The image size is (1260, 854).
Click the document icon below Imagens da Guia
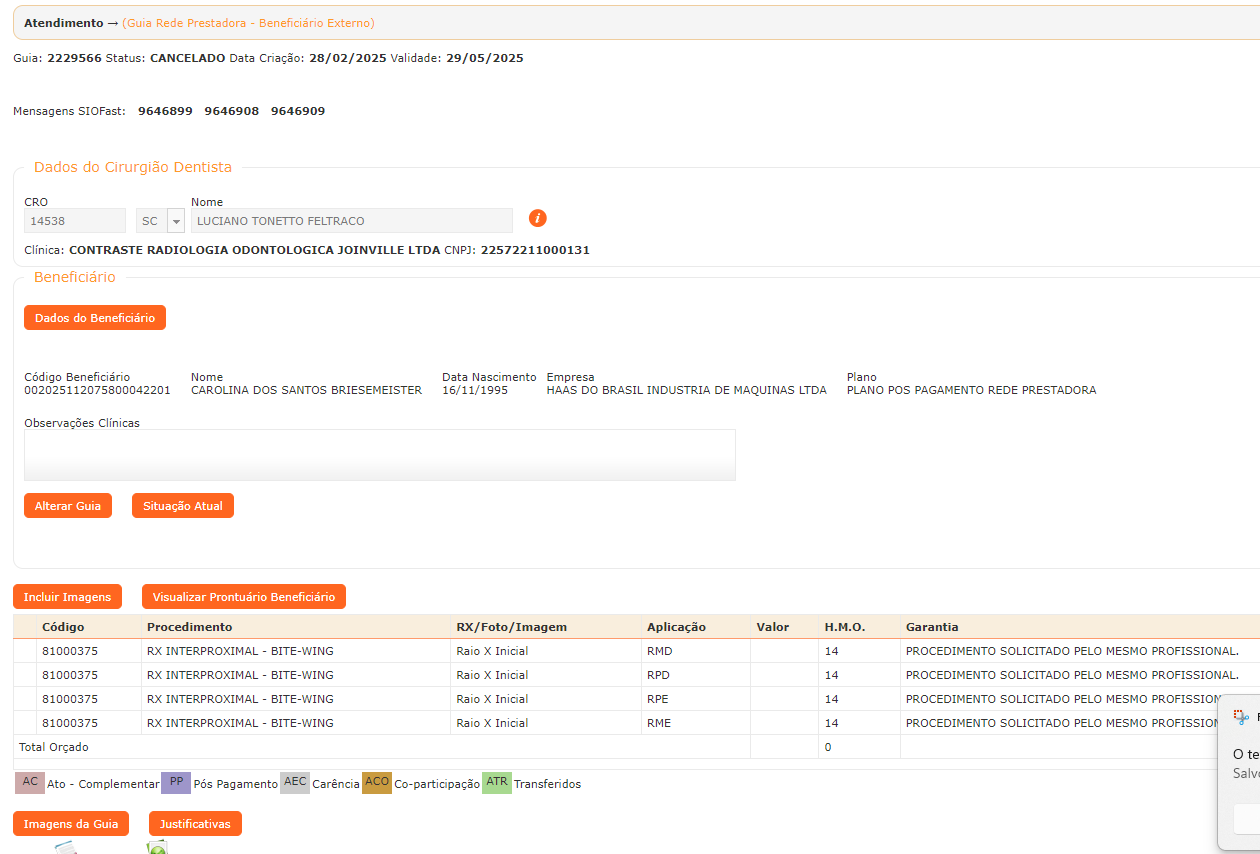point(66,848)
